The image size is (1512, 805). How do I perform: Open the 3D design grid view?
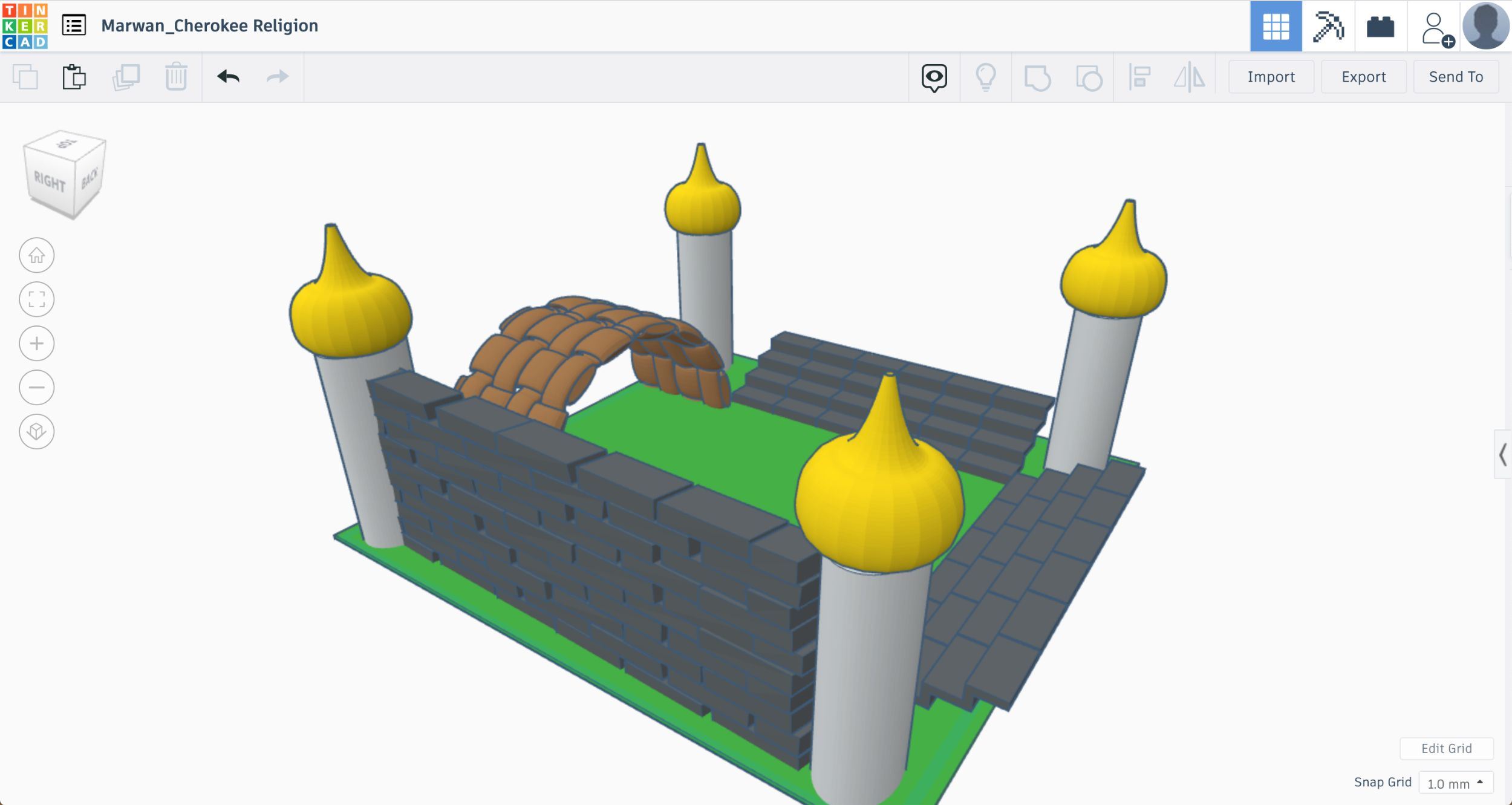click(1276, 27)
